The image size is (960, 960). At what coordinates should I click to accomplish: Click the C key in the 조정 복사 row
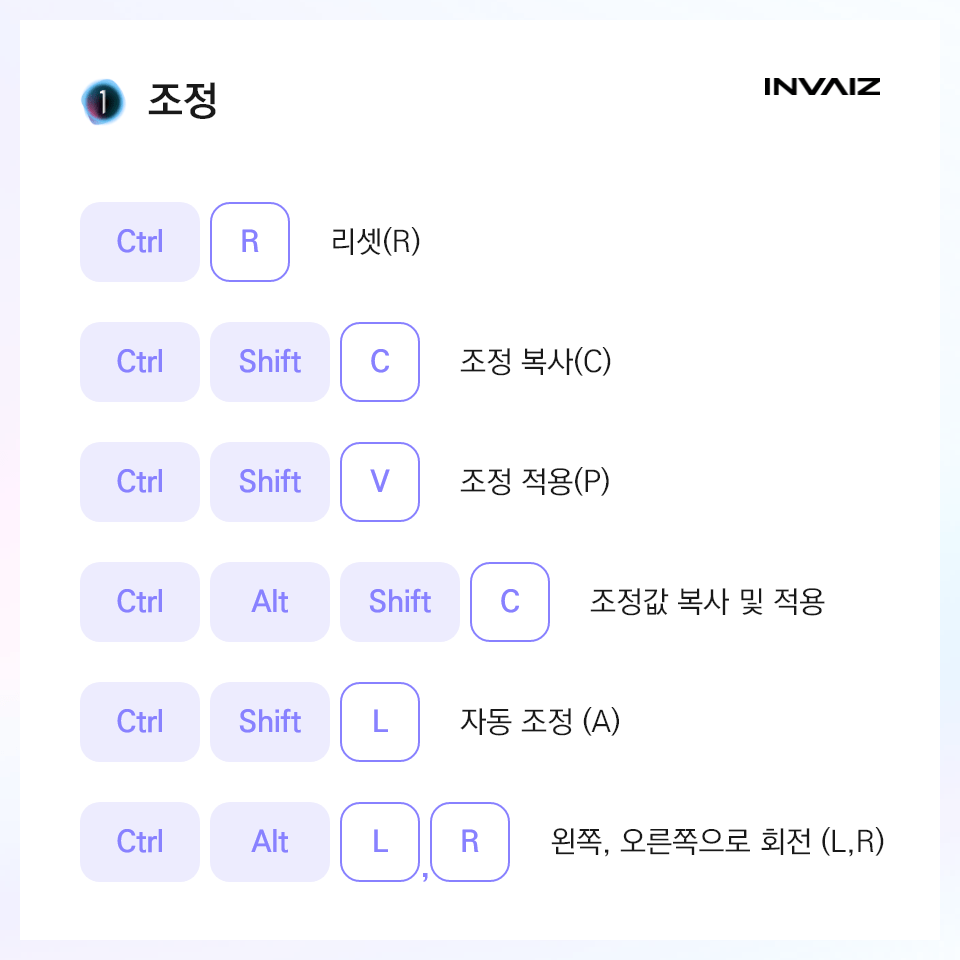[x=380, y=362]
